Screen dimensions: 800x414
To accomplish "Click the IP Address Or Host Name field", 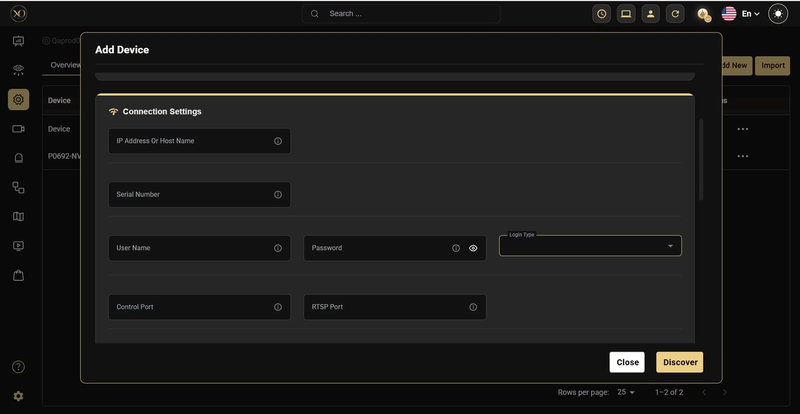I will 199,141.
